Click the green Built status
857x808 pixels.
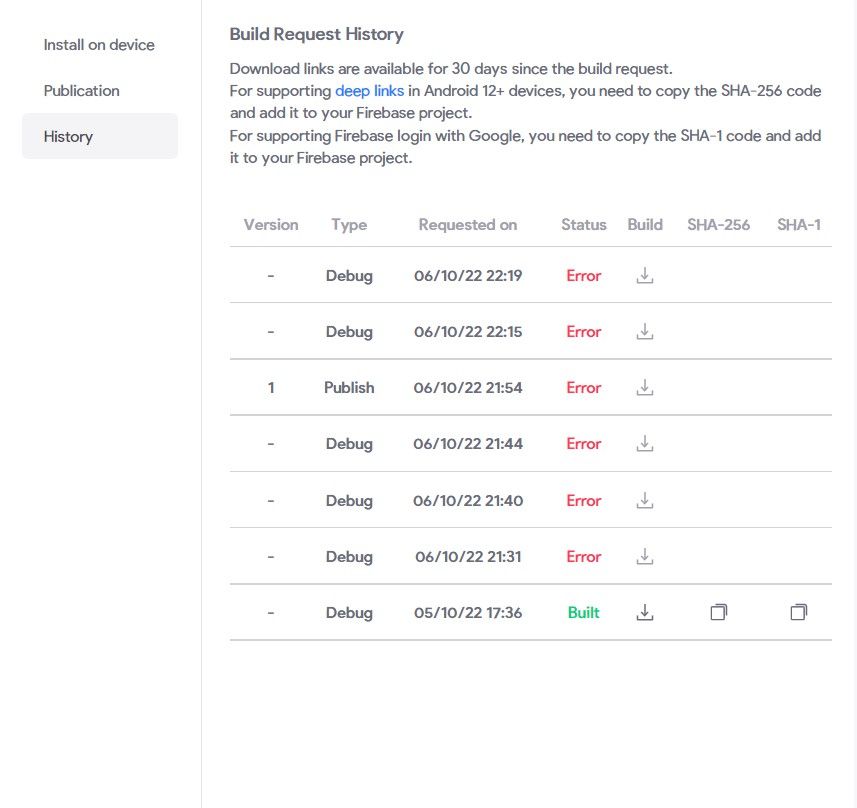click(584, 612)
